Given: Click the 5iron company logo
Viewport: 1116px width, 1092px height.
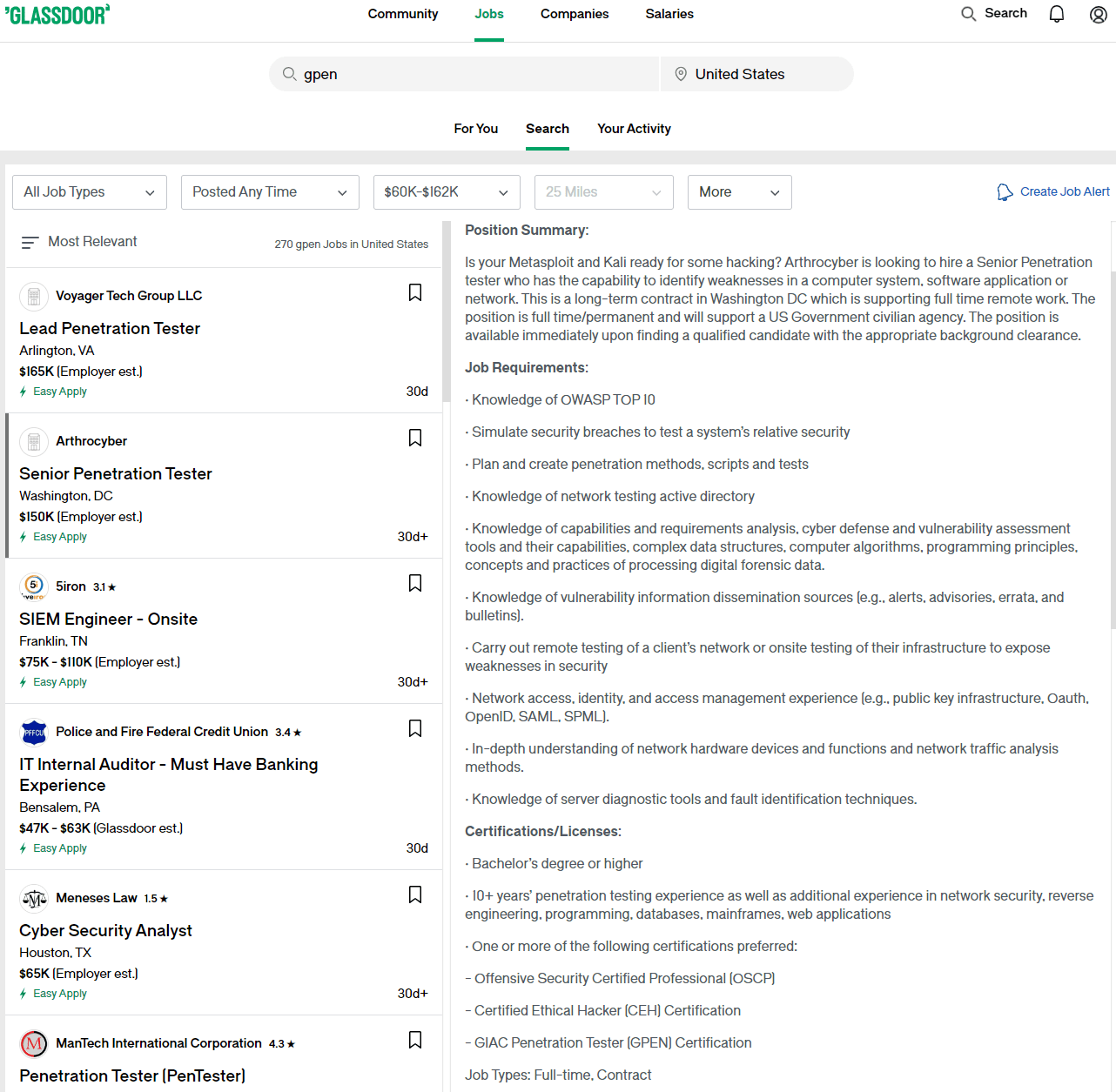Looking at the screenshot, I should (x=34, y=587).
